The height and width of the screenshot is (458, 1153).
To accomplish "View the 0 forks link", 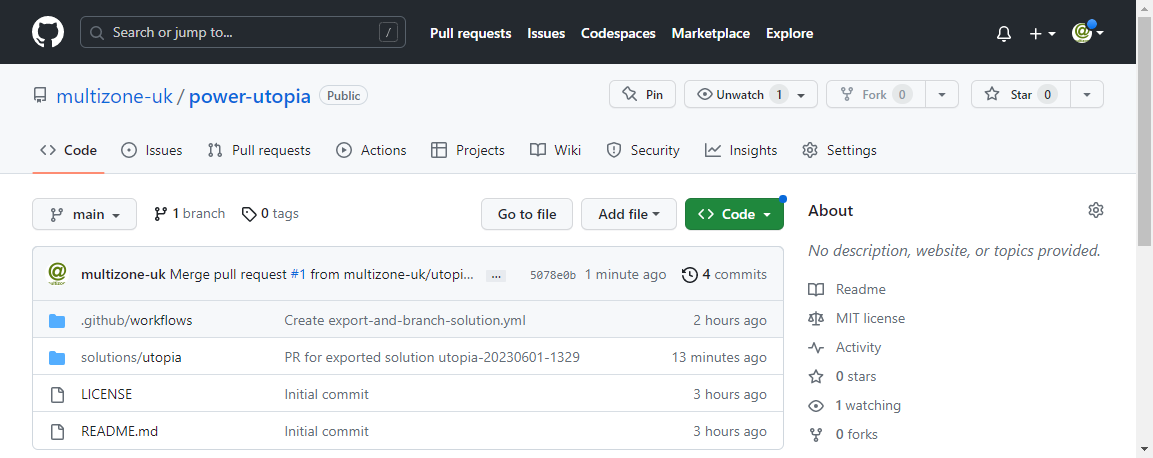I will (843, 434).
